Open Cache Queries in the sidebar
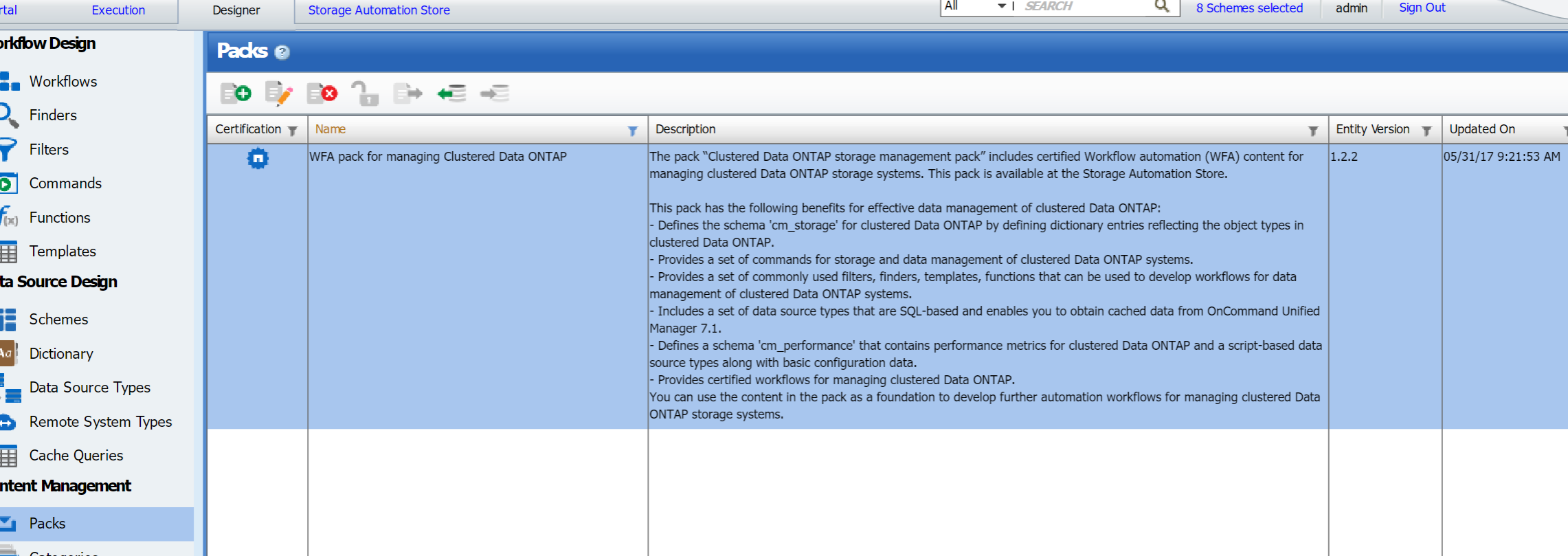Viewport: 1568px width, 556px height. pyautogui.click(x=76, y=456)
